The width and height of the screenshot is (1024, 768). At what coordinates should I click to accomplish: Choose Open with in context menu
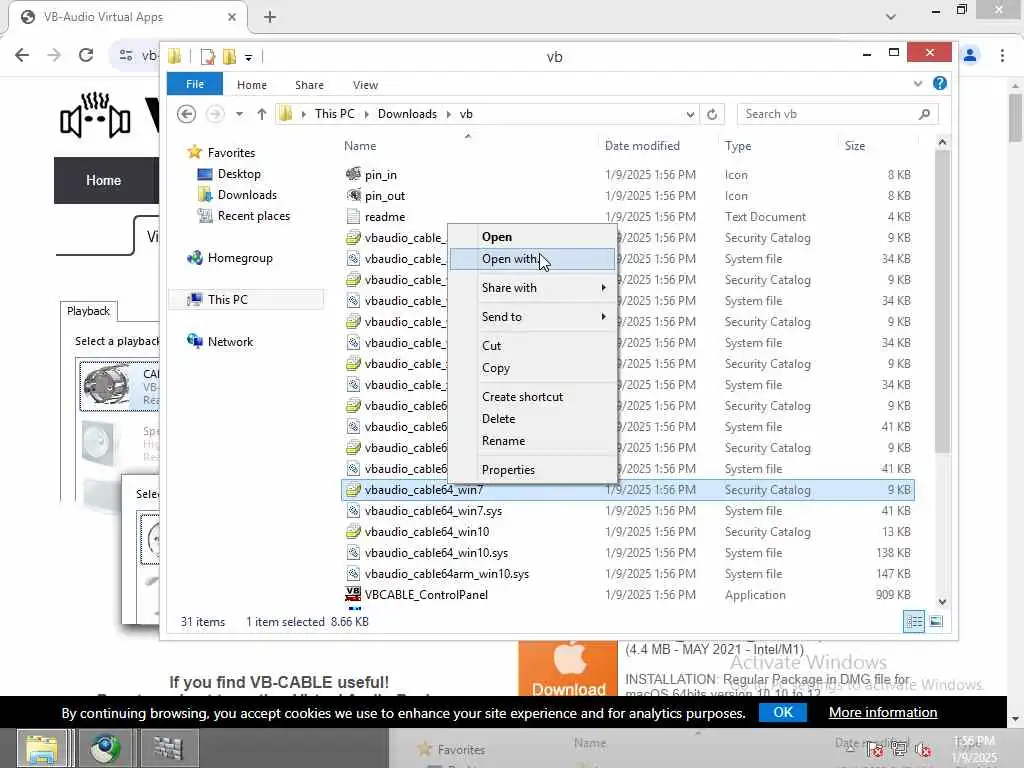pyautogui.click(x=532, y=259)
